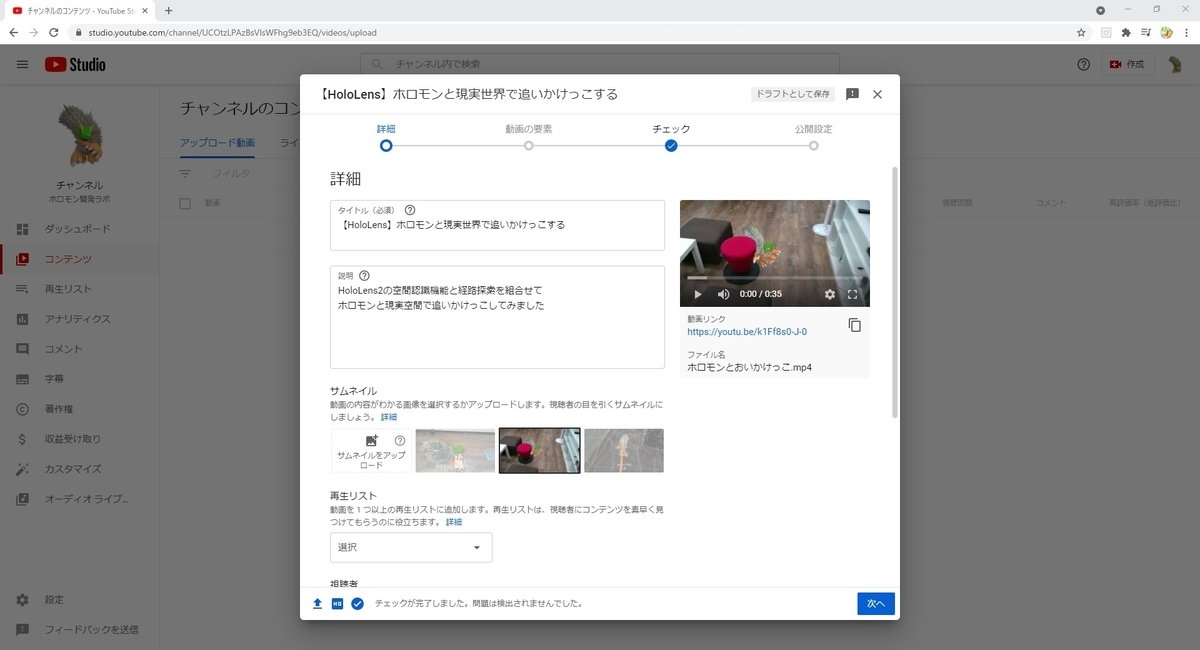The image size is (1200, 650).
Task: Click the upload status arrow icon
Action: [318, 604]
